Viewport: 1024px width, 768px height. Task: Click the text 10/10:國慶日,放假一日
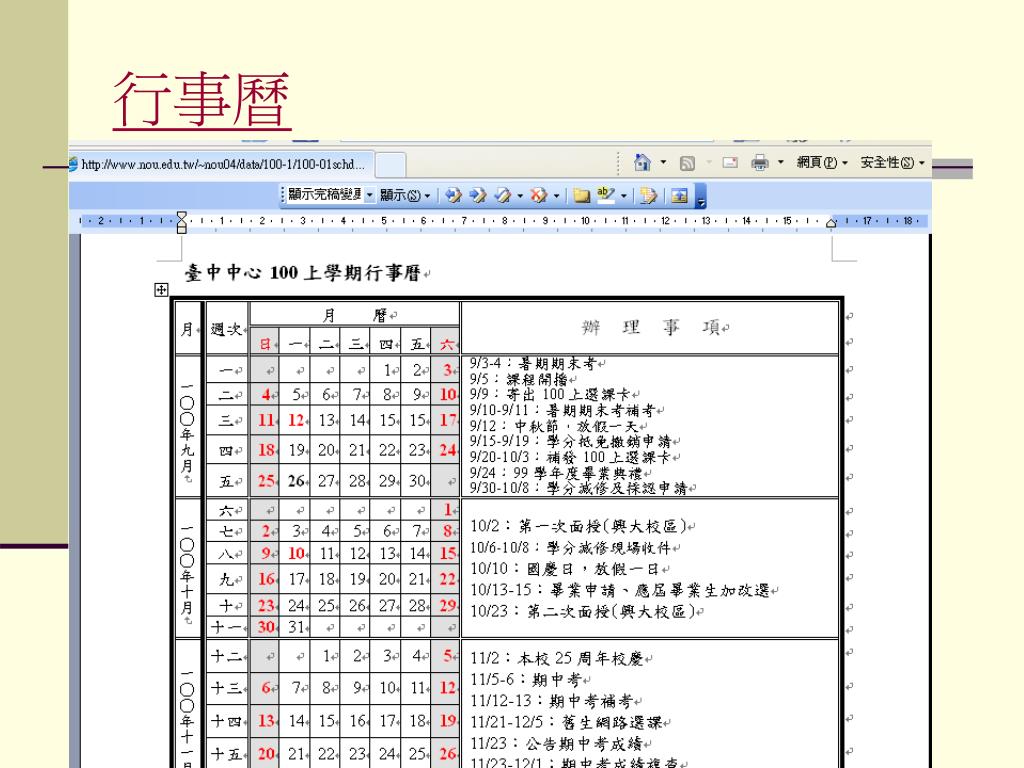coord(566,569)
